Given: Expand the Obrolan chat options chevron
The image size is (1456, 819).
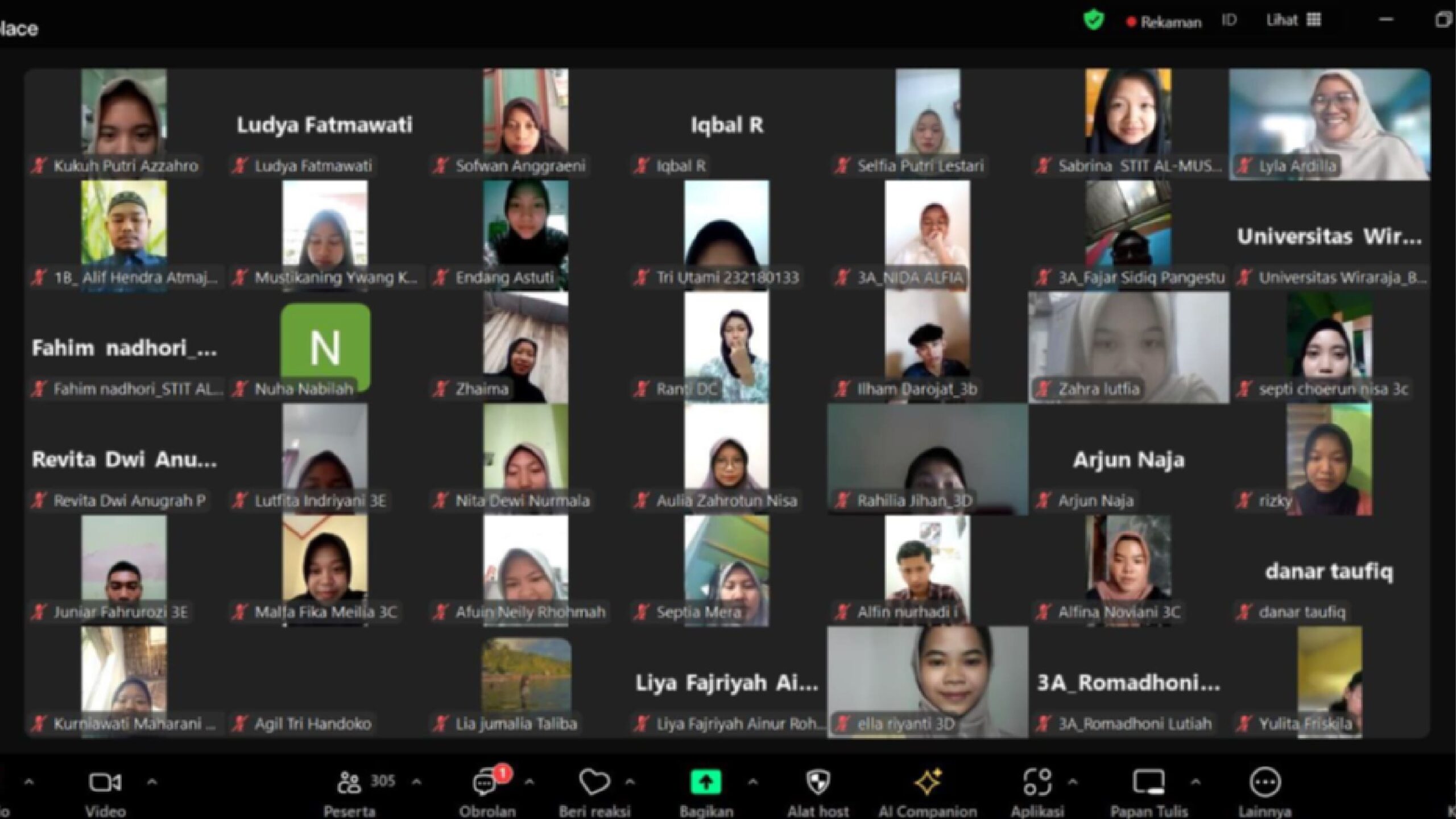Looking at the screenshot, I should tap(529, 782).
